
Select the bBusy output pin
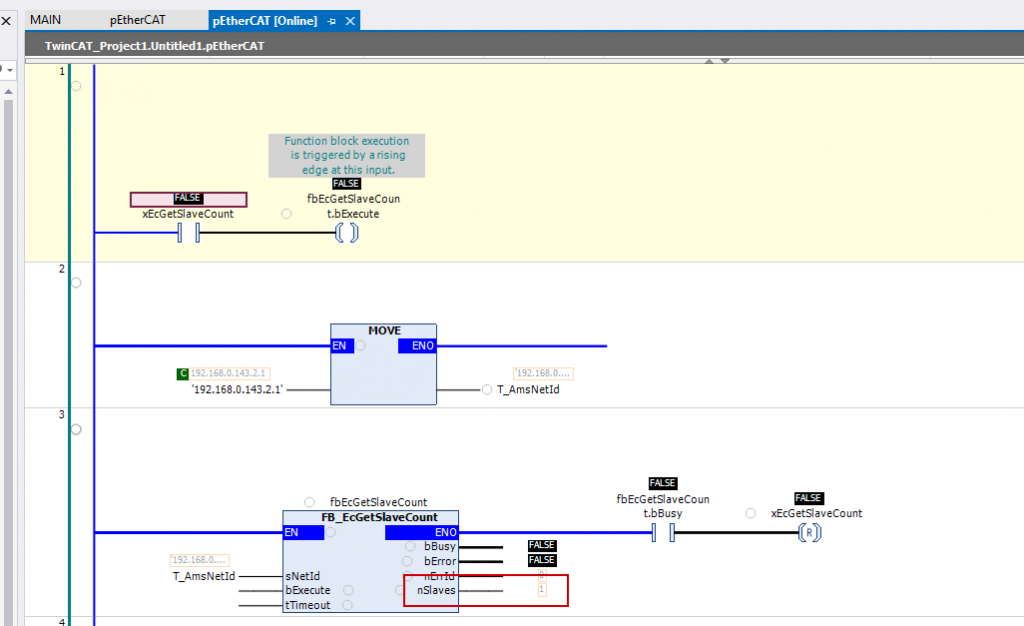[x=440, y=546]
